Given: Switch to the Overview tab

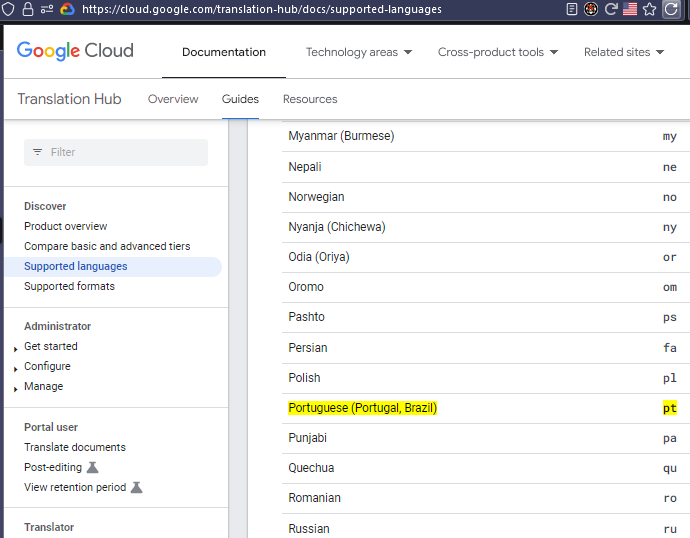Looking at the screenshot, I should point(173,99).
